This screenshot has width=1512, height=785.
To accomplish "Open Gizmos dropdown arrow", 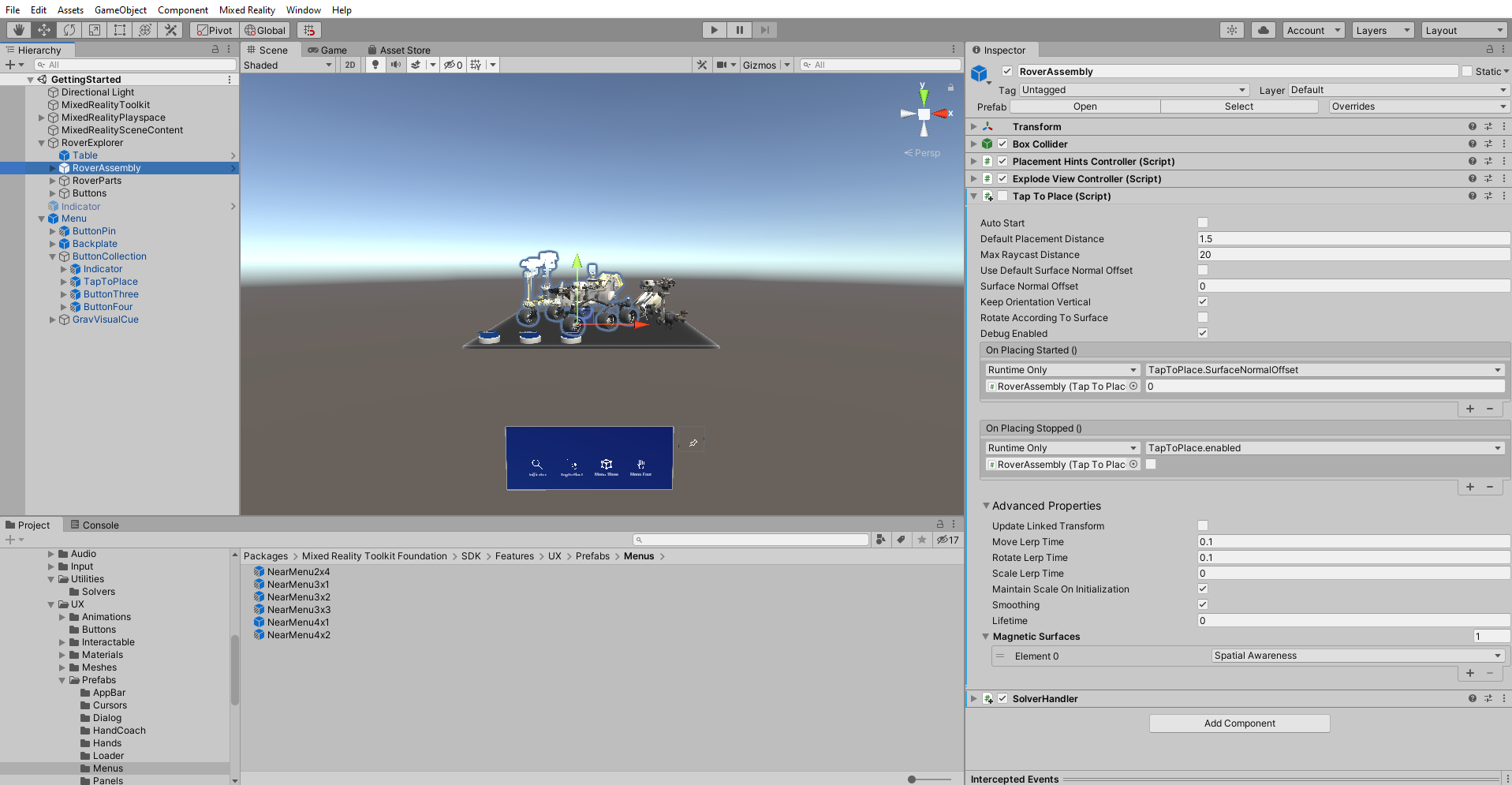I will (x=787, y=65).
